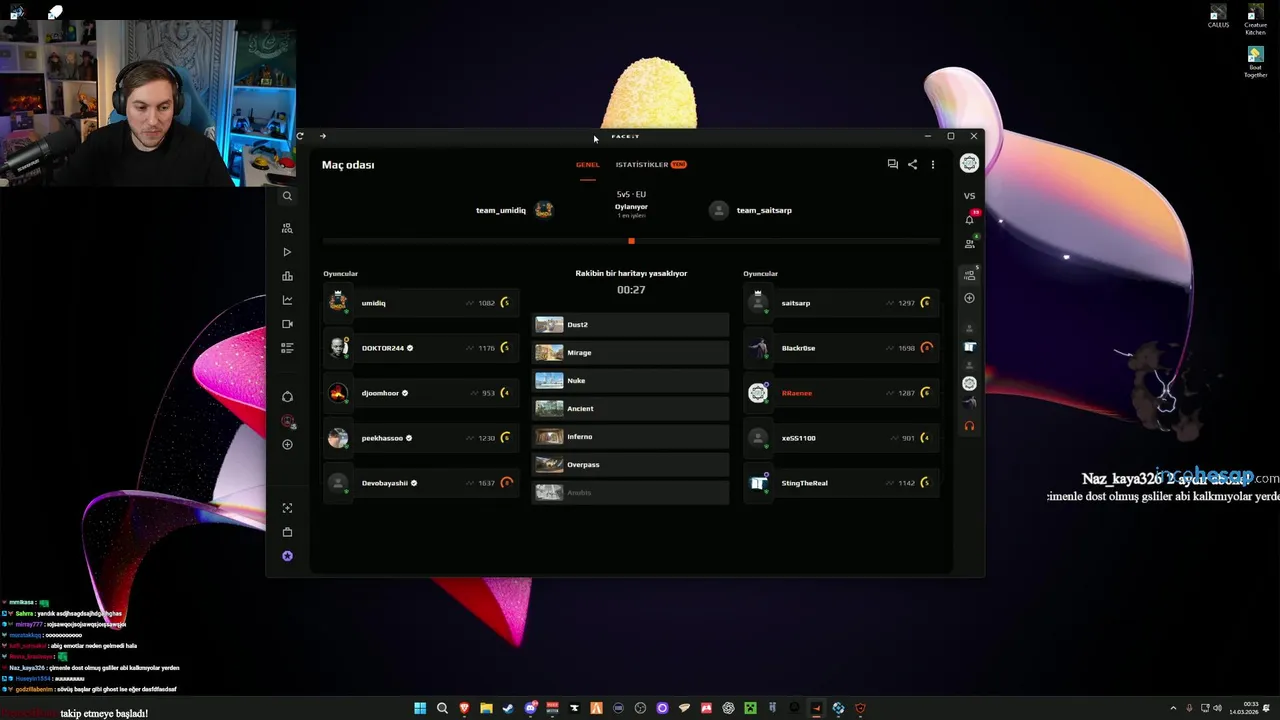1280x720 pixels.
Task: Click the orange headset icon in right sidebar
Action: [x=969, y=426]
